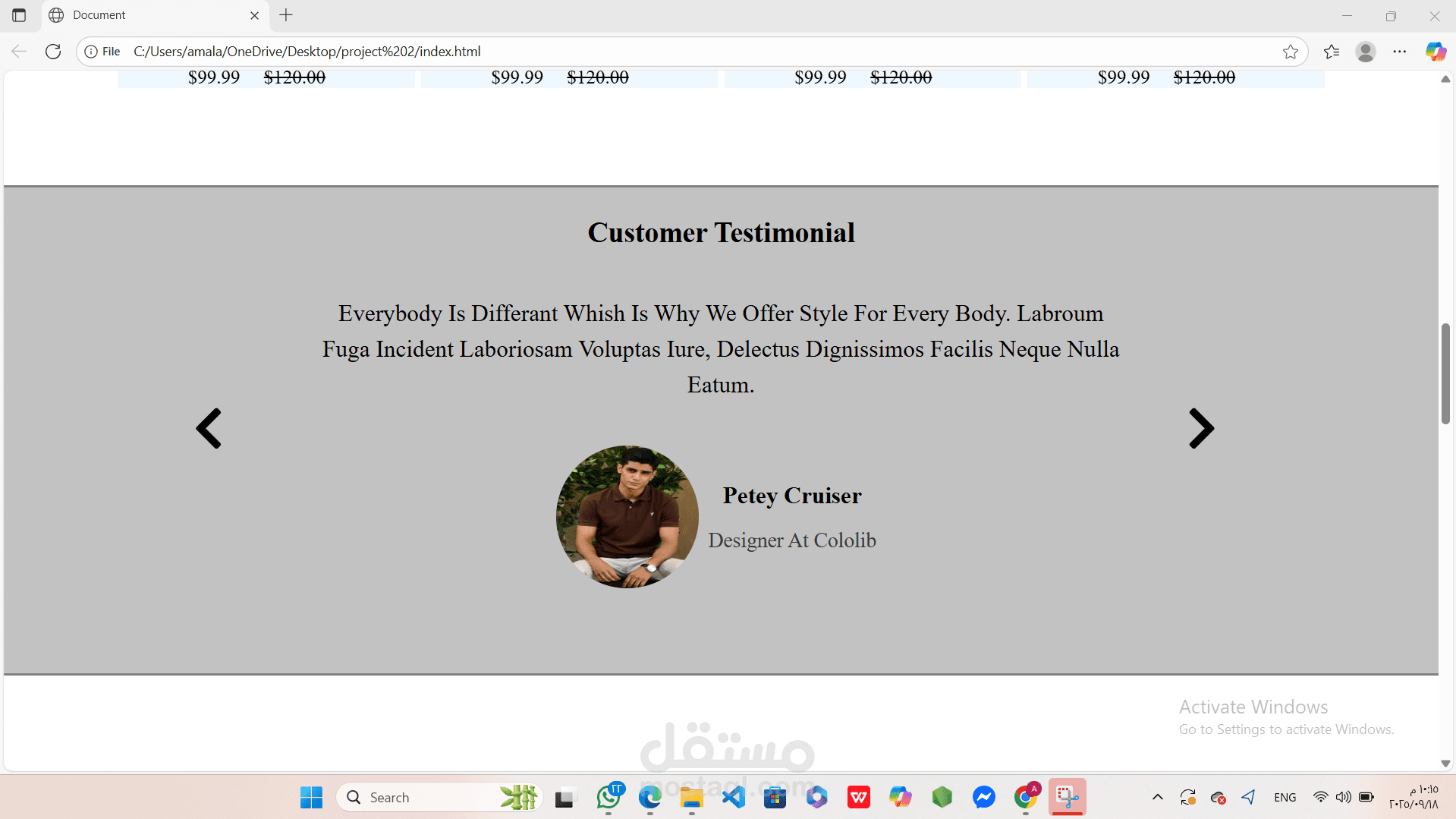Open the green hexagon Node.js taskbar icon
Screen dimensions: 1456x819
point(942,798)
